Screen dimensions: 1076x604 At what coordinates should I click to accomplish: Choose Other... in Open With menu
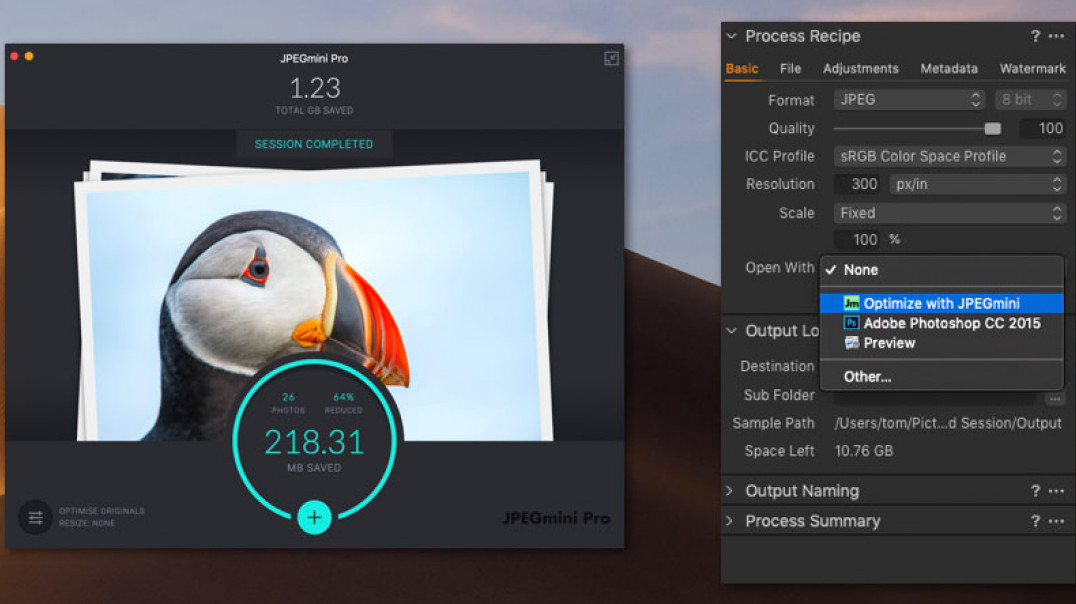pyautogui.click(x=942, y=377)
